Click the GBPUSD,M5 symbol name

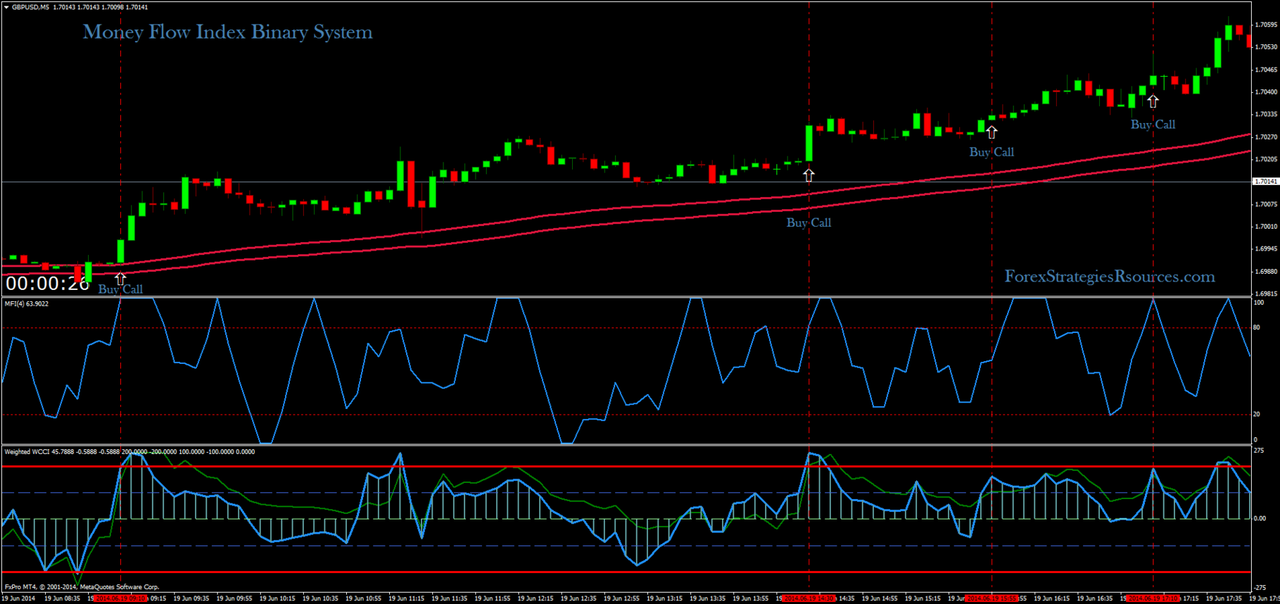click(30, 7)
